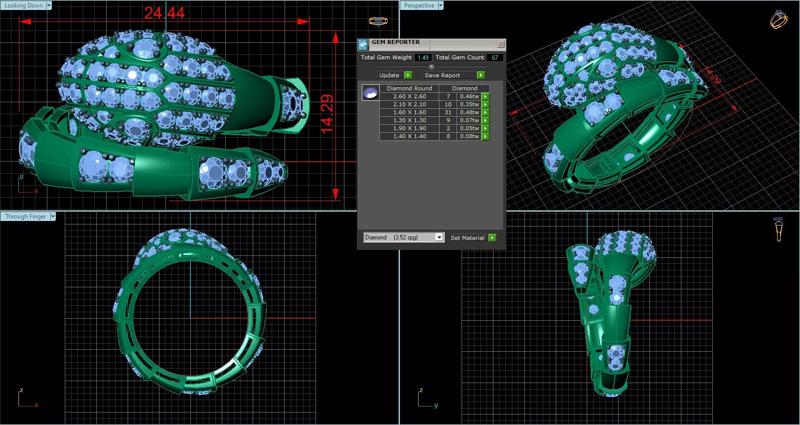The height and width of the screenshot is (425, 800).
Task: Click the green arrow for the 2.10 X 2.10 row
Action: click(485, 104)
